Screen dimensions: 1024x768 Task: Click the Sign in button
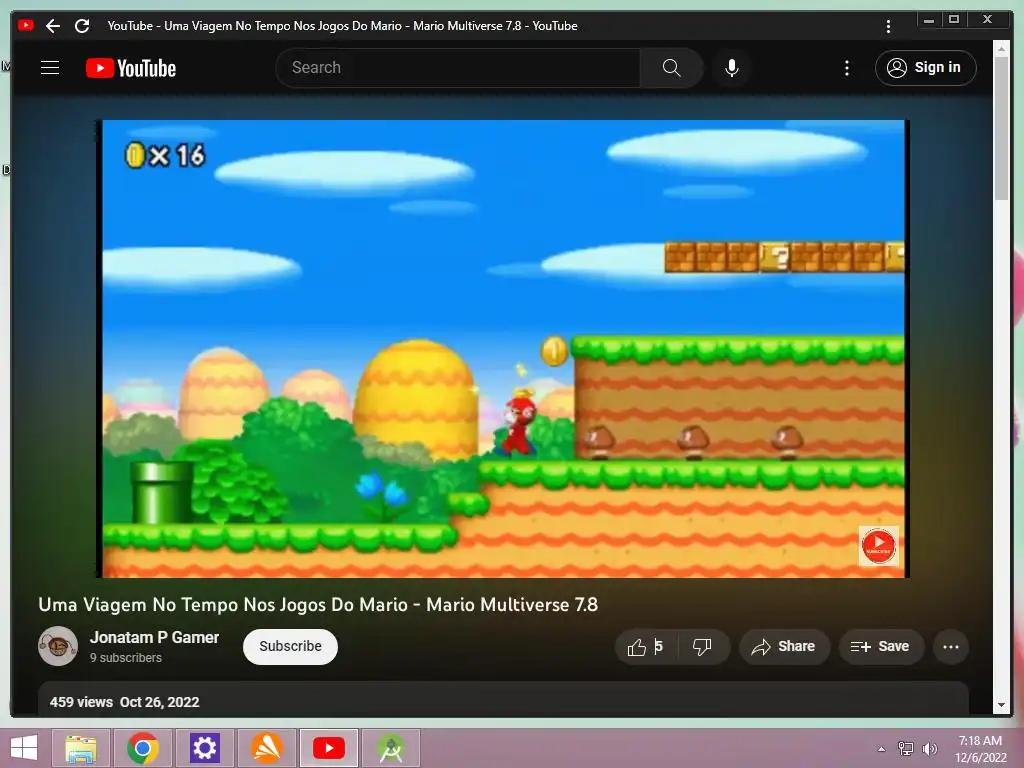pos(925,68)
